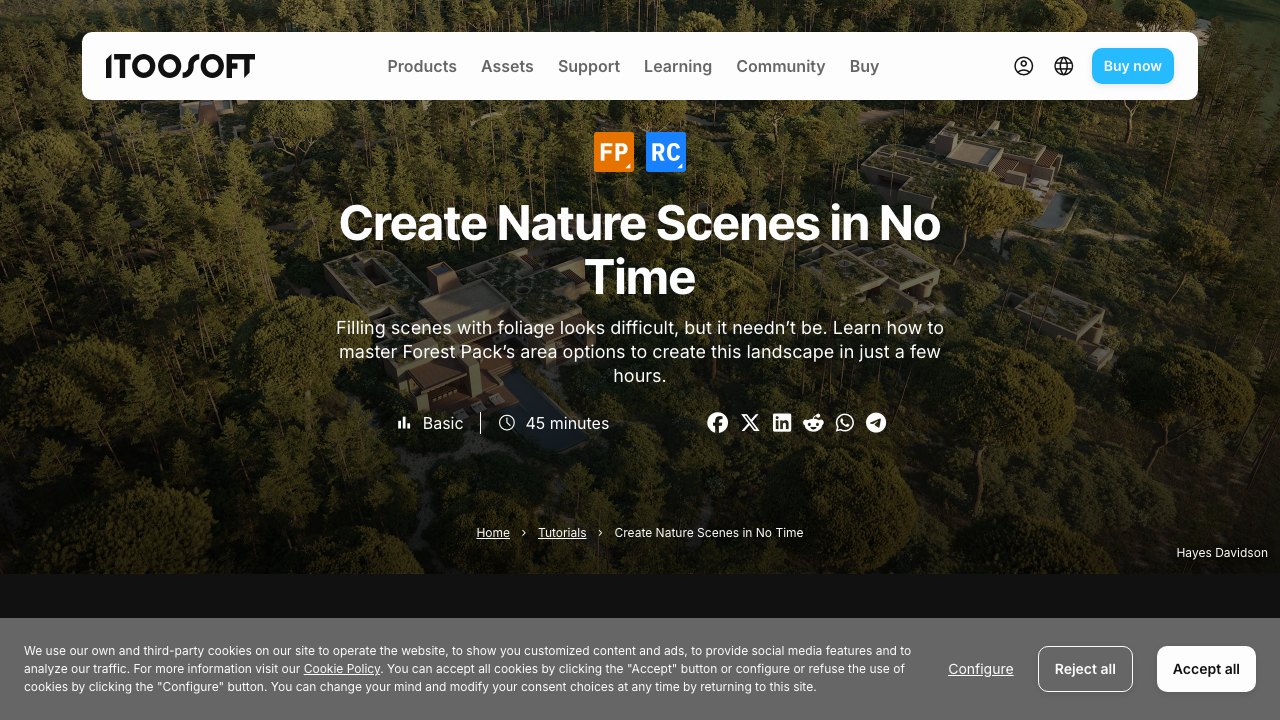Open the Assets menu
Screen dimensions: 1280x720
(x=507, y=66)
